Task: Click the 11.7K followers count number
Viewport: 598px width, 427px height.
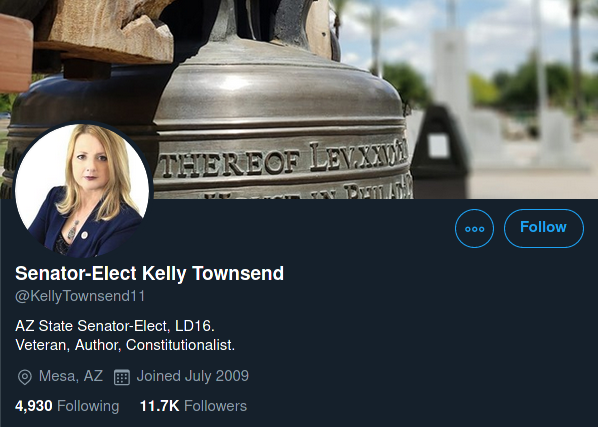Action: click(159, 406)
